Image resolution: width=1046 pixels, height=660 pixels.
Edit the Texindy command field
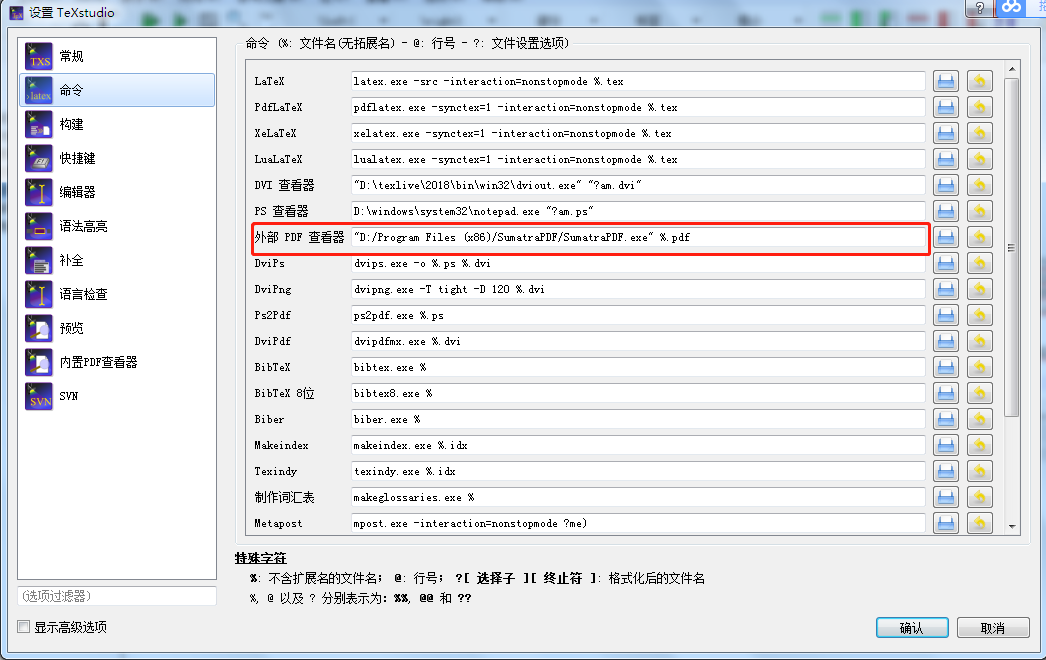click(x=638, y=472)
